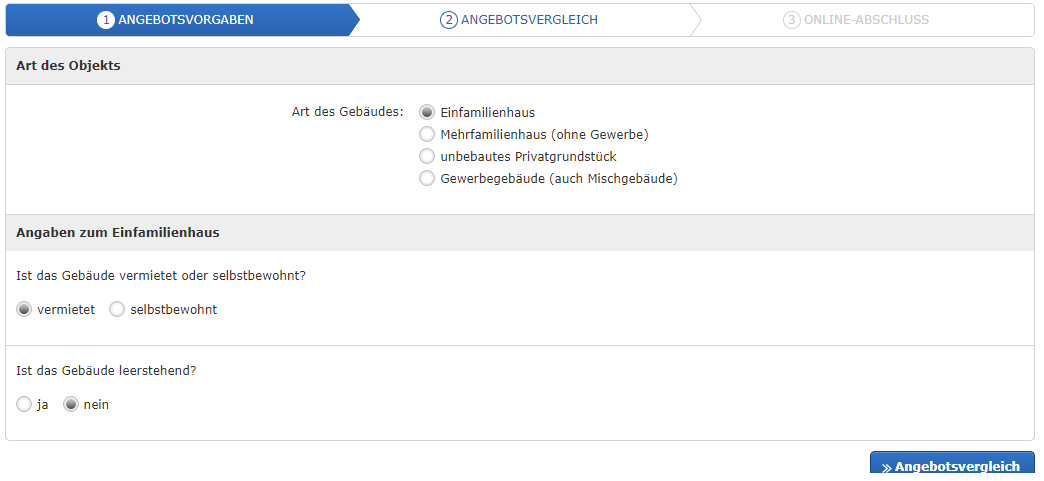Viewport: 1044px width, 481px height.
Task: Select unbebautes Privatgrundstück option
Action: point(427,157)
